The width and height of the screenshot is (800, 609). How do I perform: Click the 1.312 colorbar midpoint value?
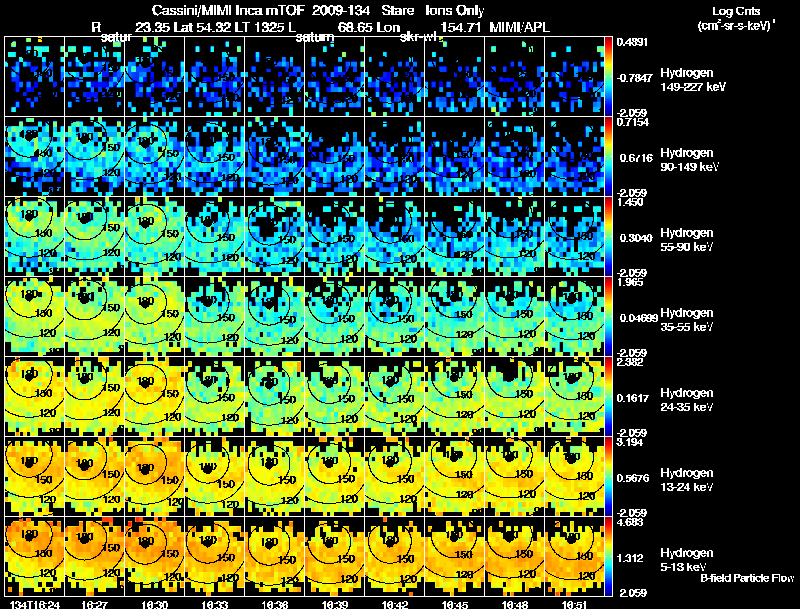pos(632,558)
